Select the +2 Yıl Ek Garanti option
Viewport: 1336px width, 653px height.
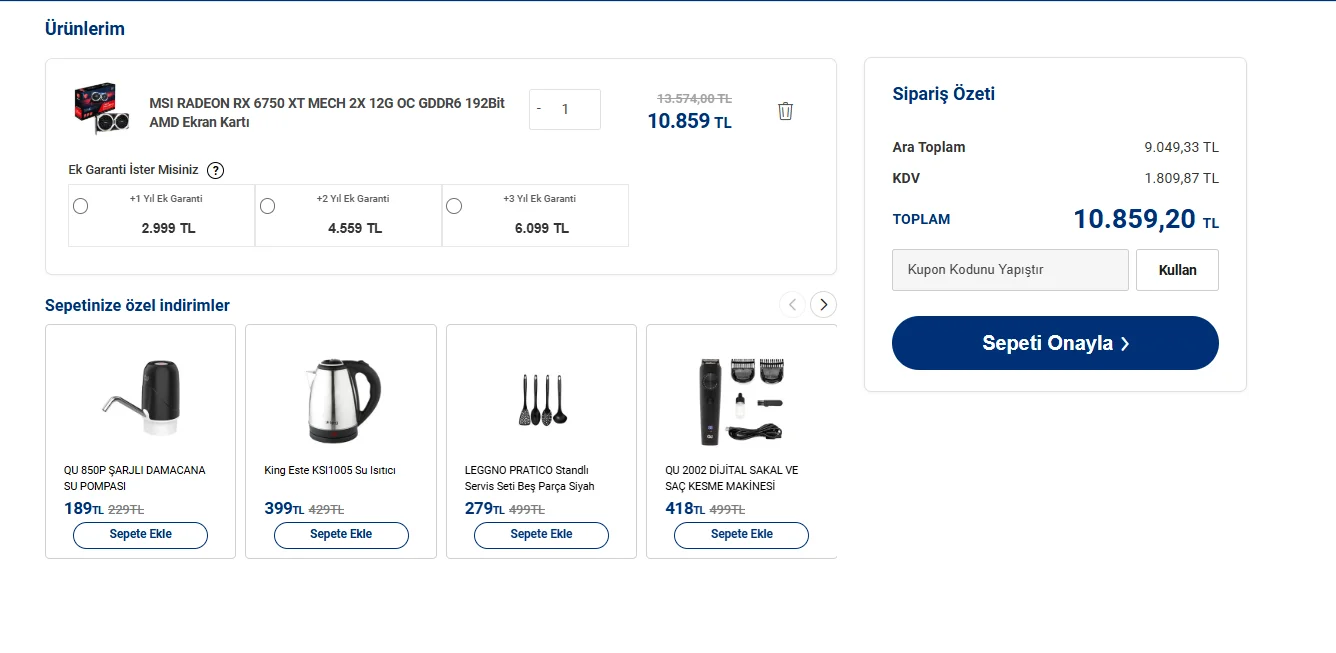[267, 206]
